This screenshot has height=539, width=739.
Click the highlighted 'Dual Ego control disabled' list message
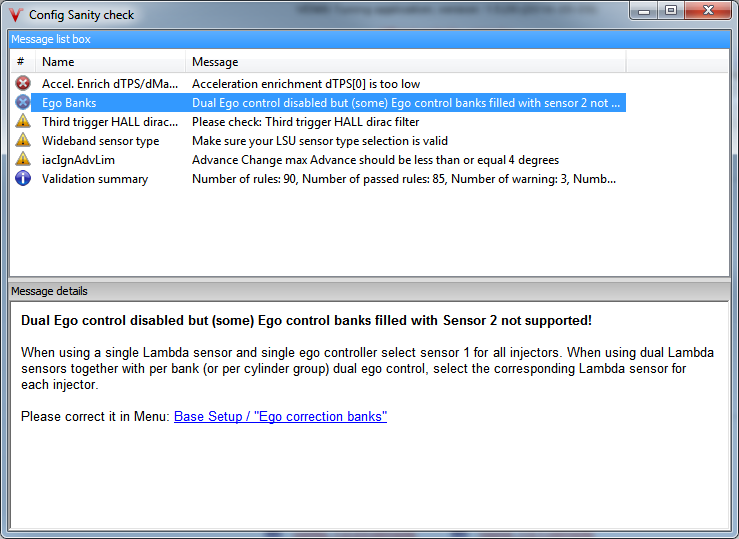[x=406, y=103]
